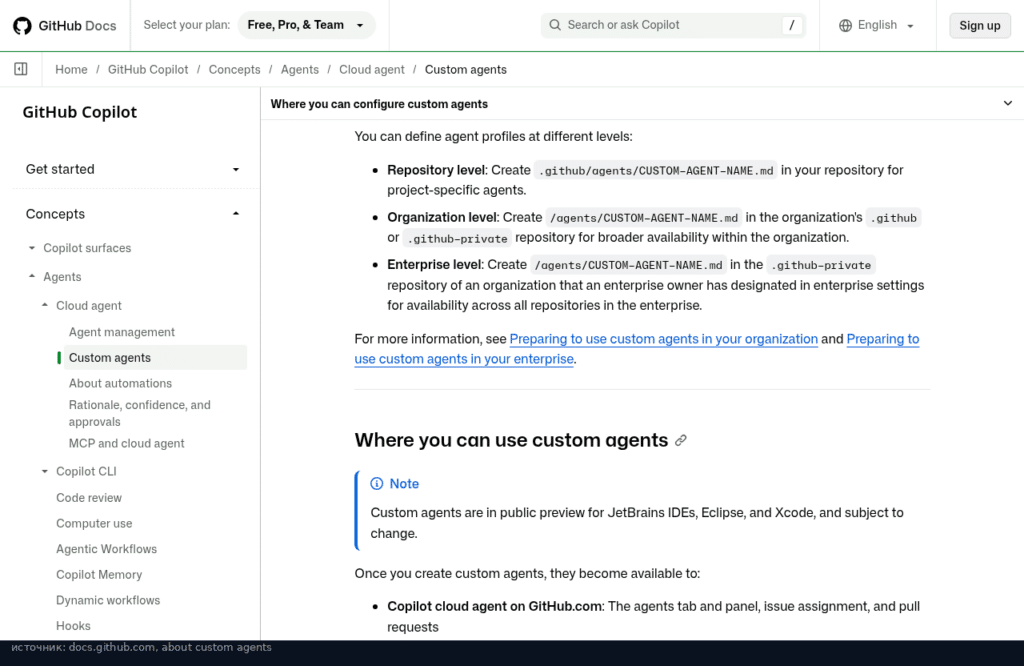Open the English language dropdown
The image size is (1024, 666).
(x=876, y=25)
